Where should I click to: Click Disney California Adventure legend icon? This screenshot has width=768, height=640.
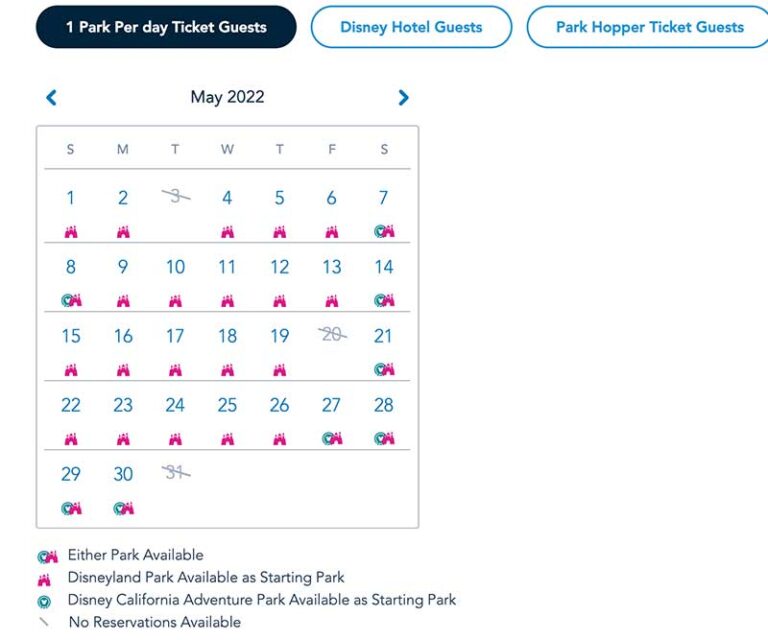[44, 601]
